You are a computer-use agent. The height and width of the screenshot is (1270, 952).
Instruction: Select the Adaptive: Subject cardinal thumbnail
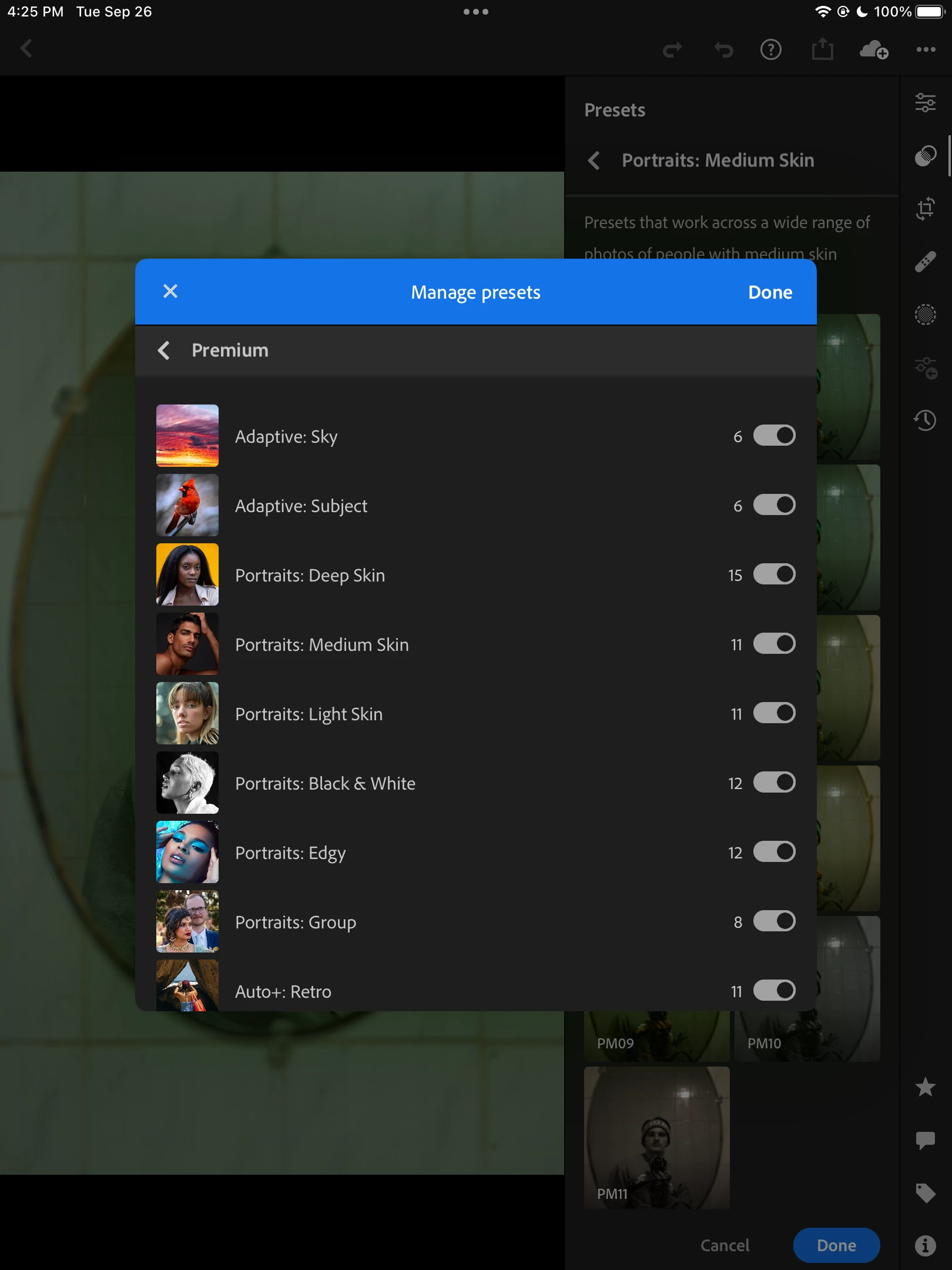[187, 505]
